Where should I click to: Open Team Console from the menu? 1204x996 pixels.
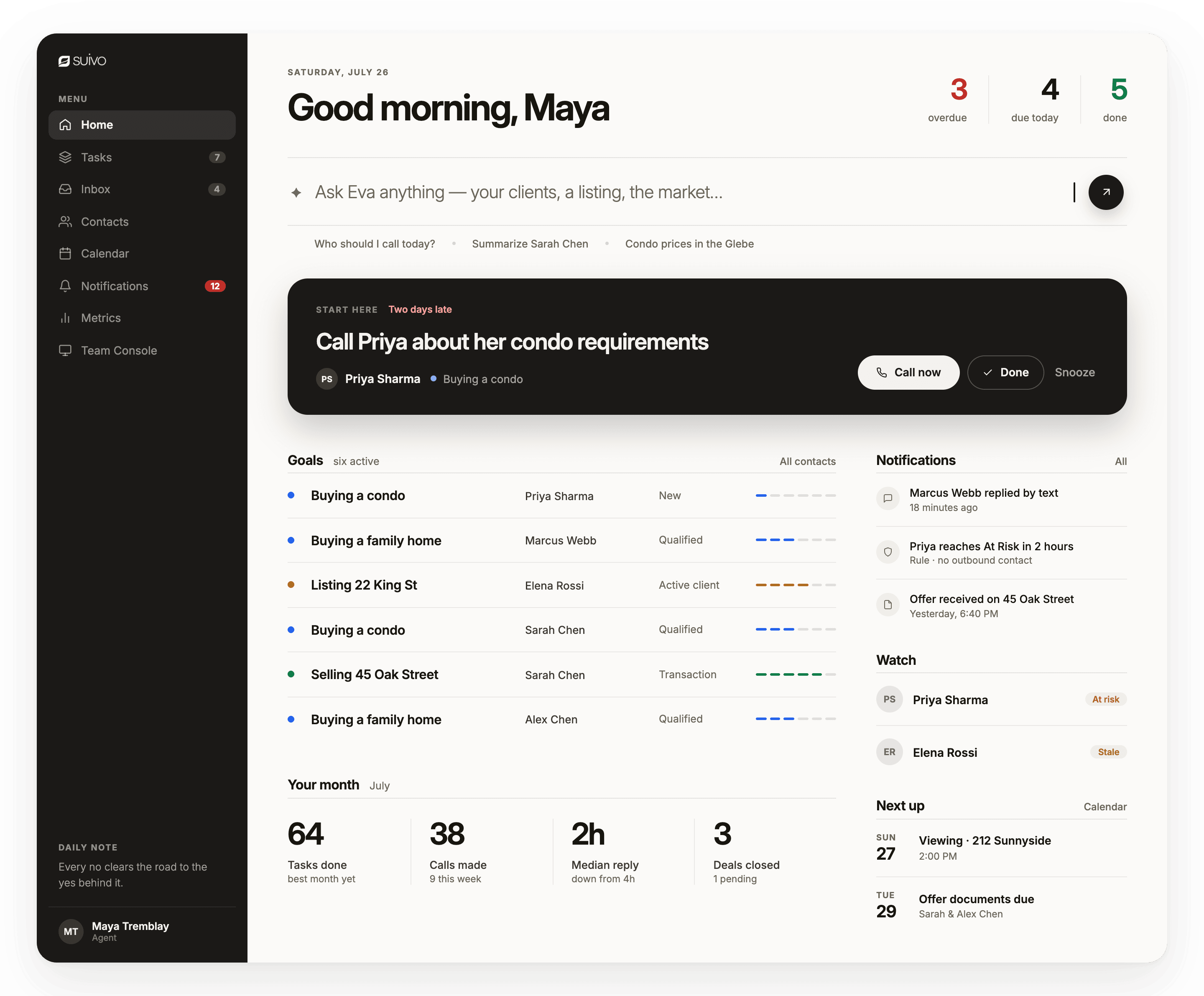click(x=142, y=350)
